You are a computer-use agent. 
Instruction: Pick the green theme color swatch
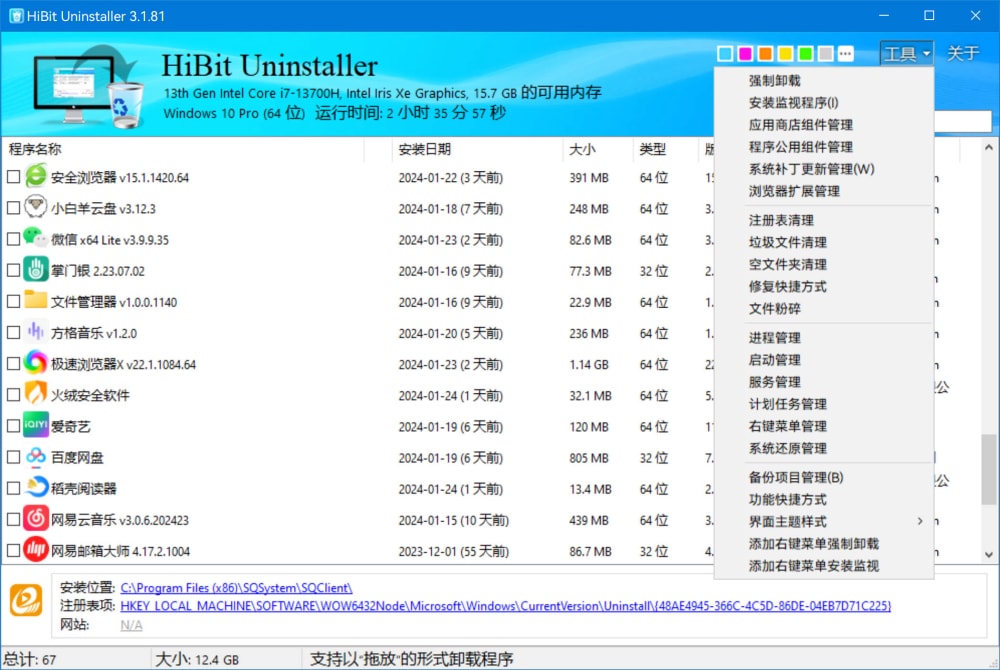point(805,54)
